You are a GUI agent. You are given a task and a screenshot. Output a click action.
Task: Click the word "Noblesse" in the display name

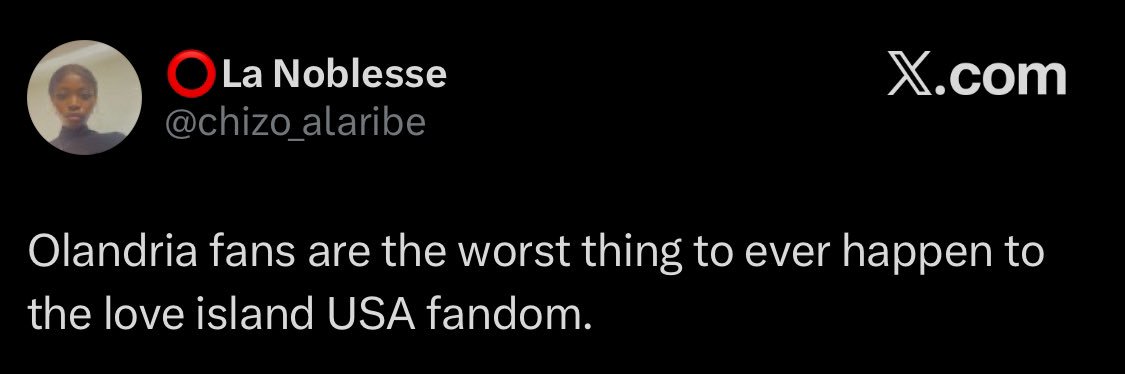point(361,75)
